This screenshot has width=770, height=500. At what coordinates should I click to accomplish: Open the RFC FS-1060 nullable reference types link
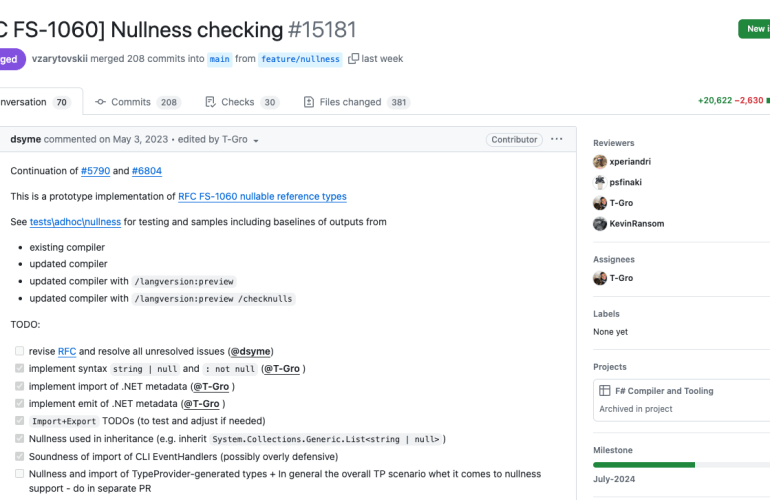tap(262, 196)
